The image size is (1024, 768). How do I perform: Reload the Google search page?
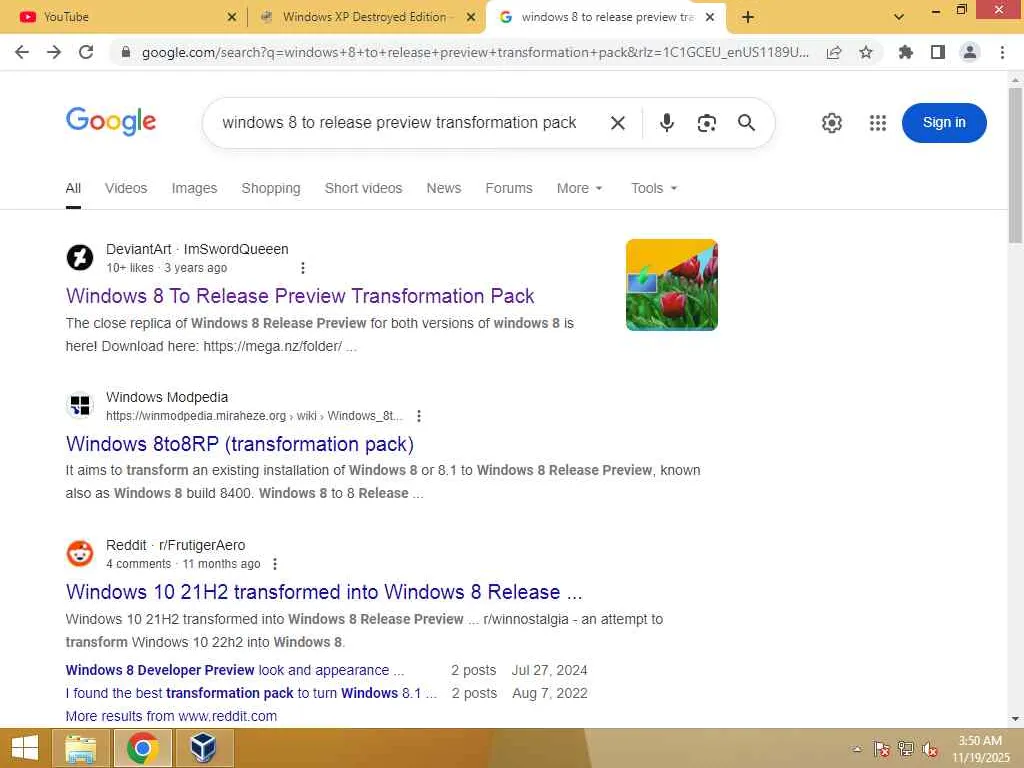[86, 52]
